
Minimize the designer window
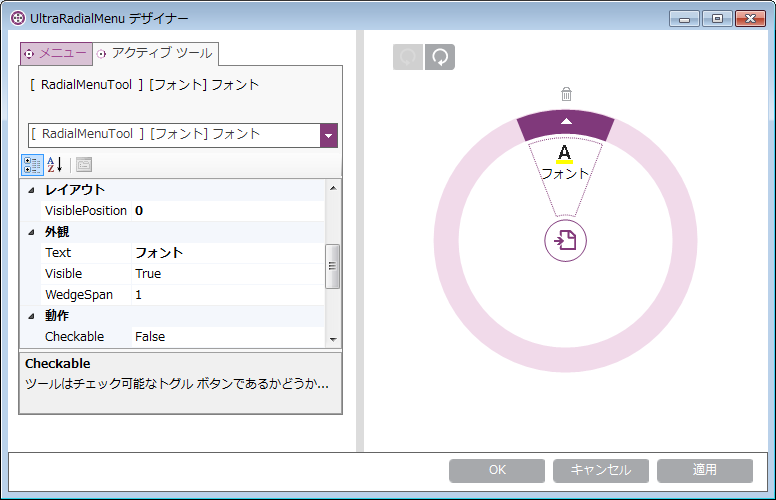pyautogui.click(x=684, y=19)
